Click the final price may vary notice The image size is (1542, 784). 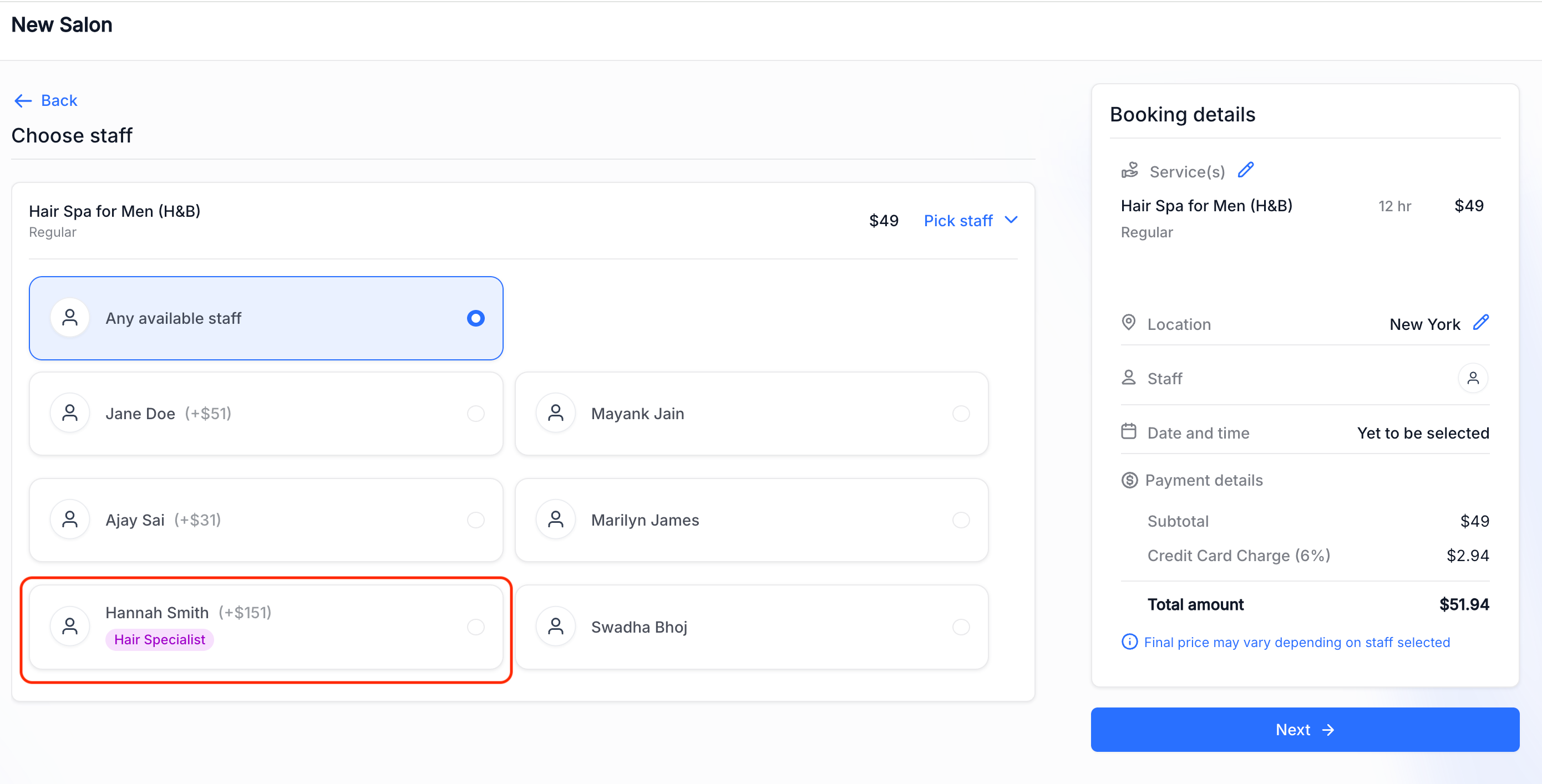click(1297, 642)
